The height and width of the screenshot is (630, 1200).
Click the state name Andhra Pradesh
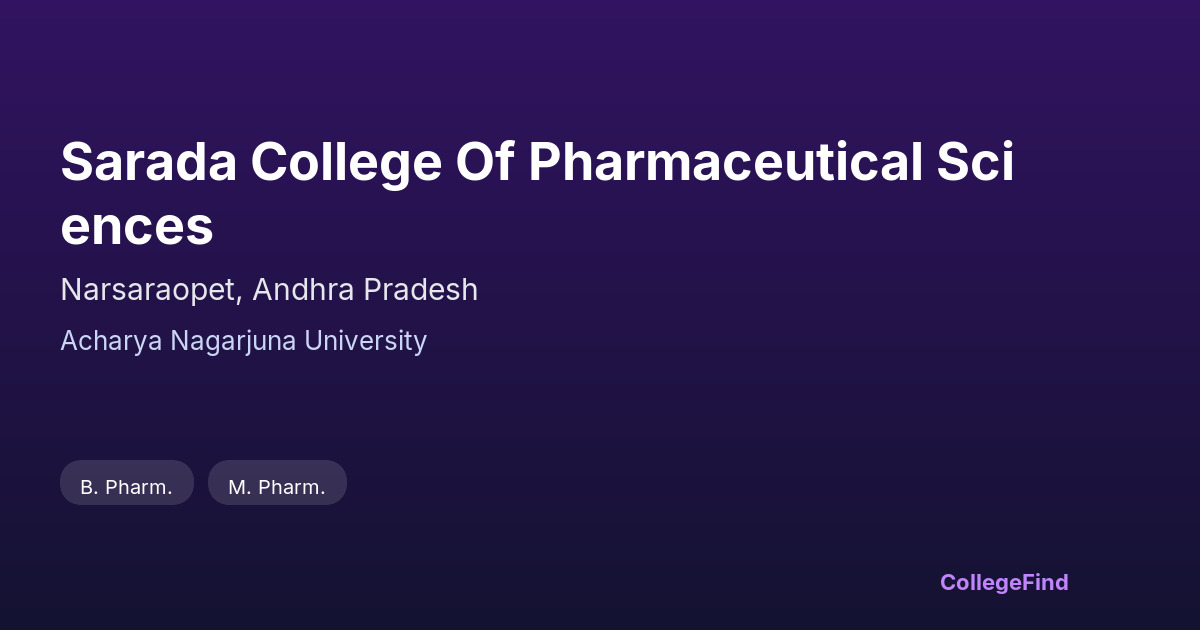365,290
